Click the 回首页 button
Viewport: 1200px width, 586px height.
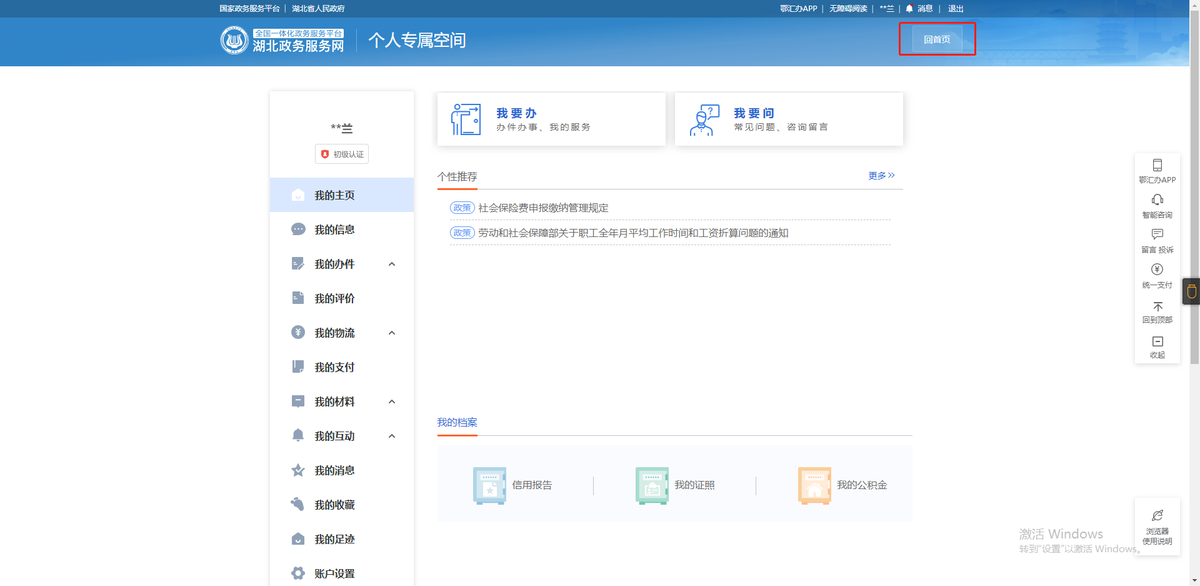tap(937, 39)
